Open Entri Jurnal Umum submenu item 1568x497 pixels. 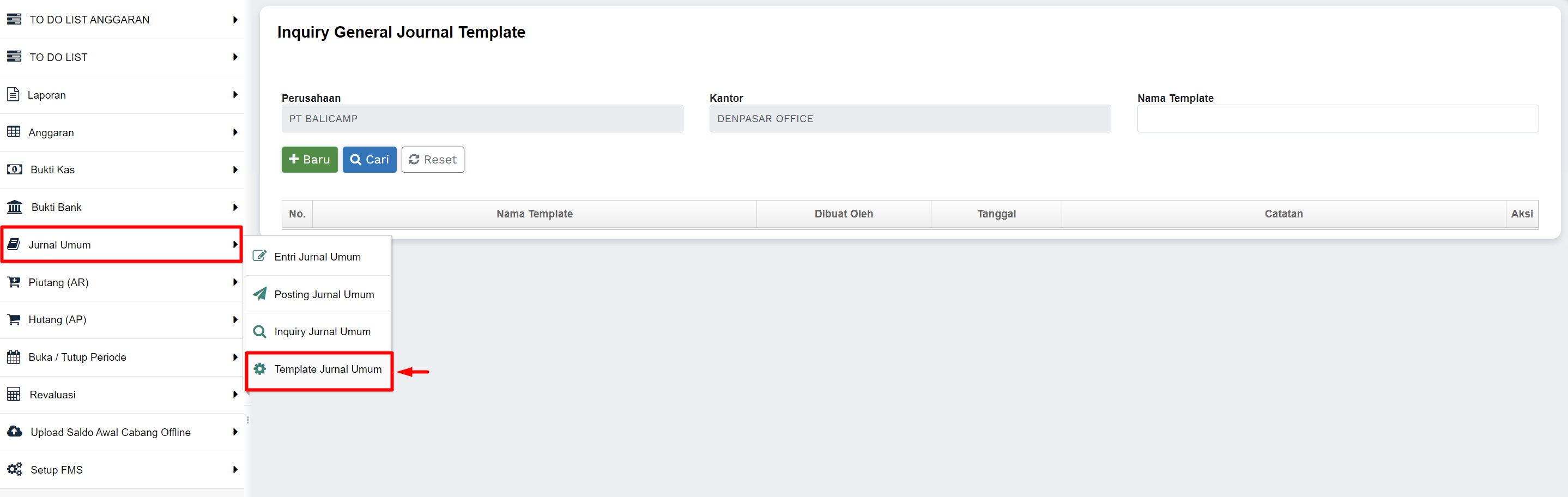click(x=317, y=257)
